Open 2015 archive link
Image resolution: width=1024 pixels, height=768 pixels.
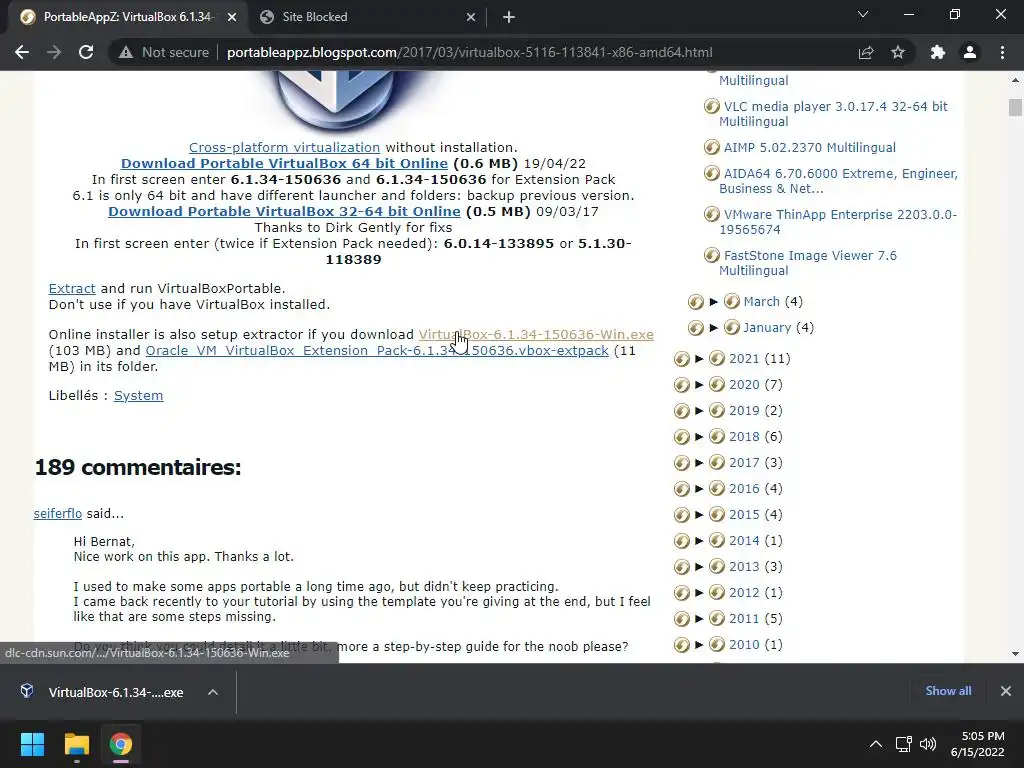(744, 515)
